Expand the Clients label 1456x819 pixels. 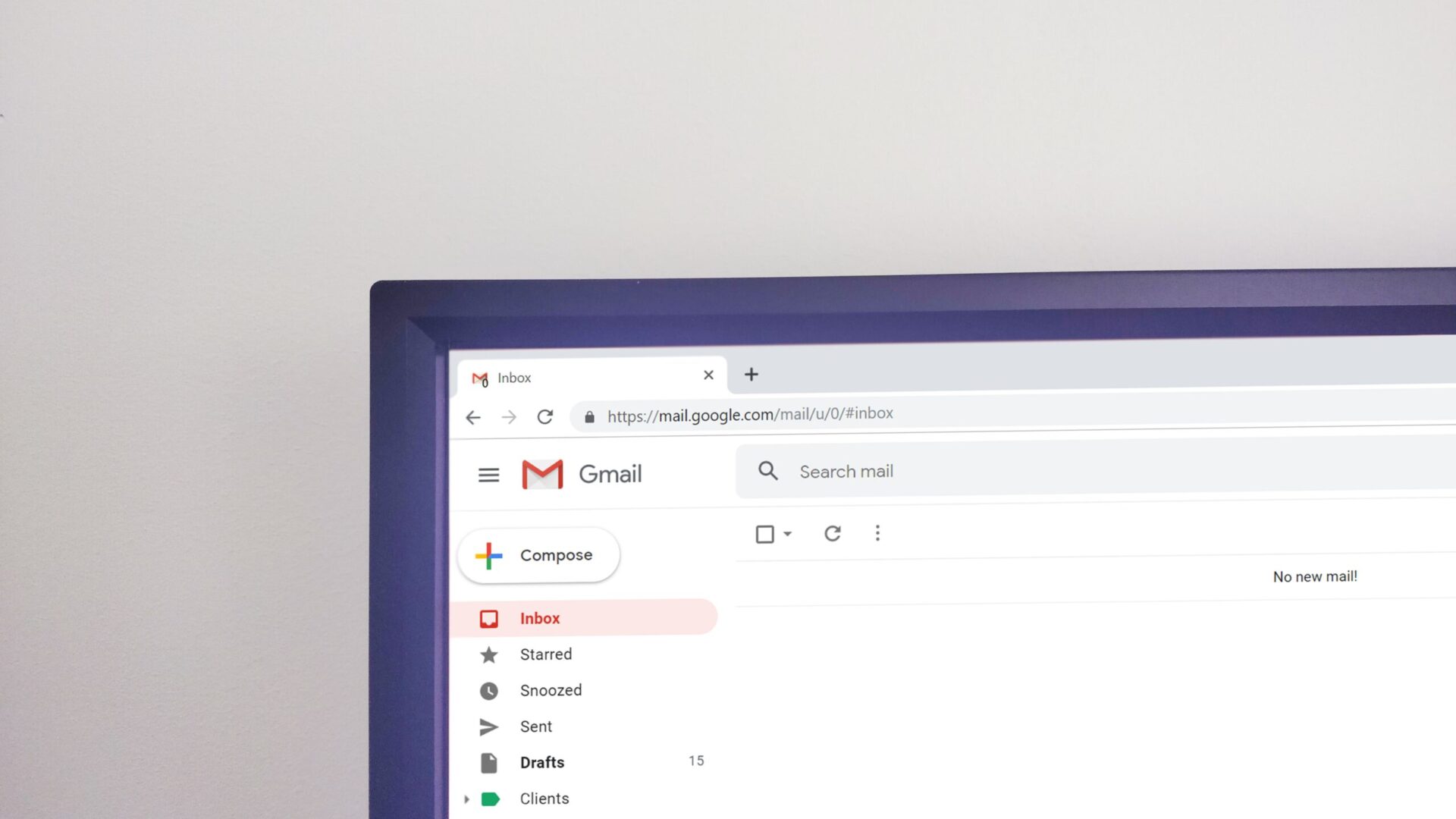pos(465,798)
